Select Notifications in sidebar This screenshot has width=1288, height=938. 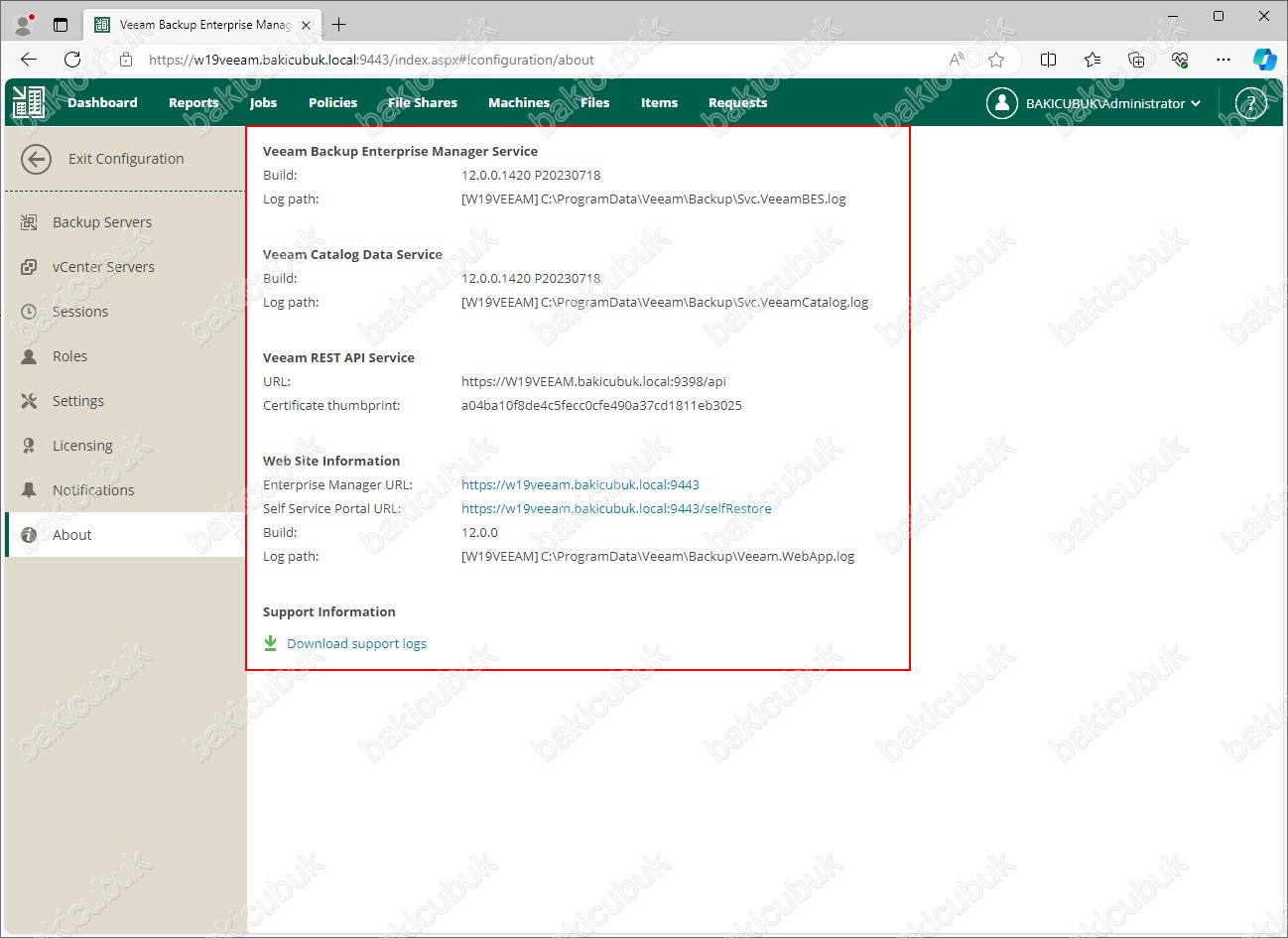[125, 490]
